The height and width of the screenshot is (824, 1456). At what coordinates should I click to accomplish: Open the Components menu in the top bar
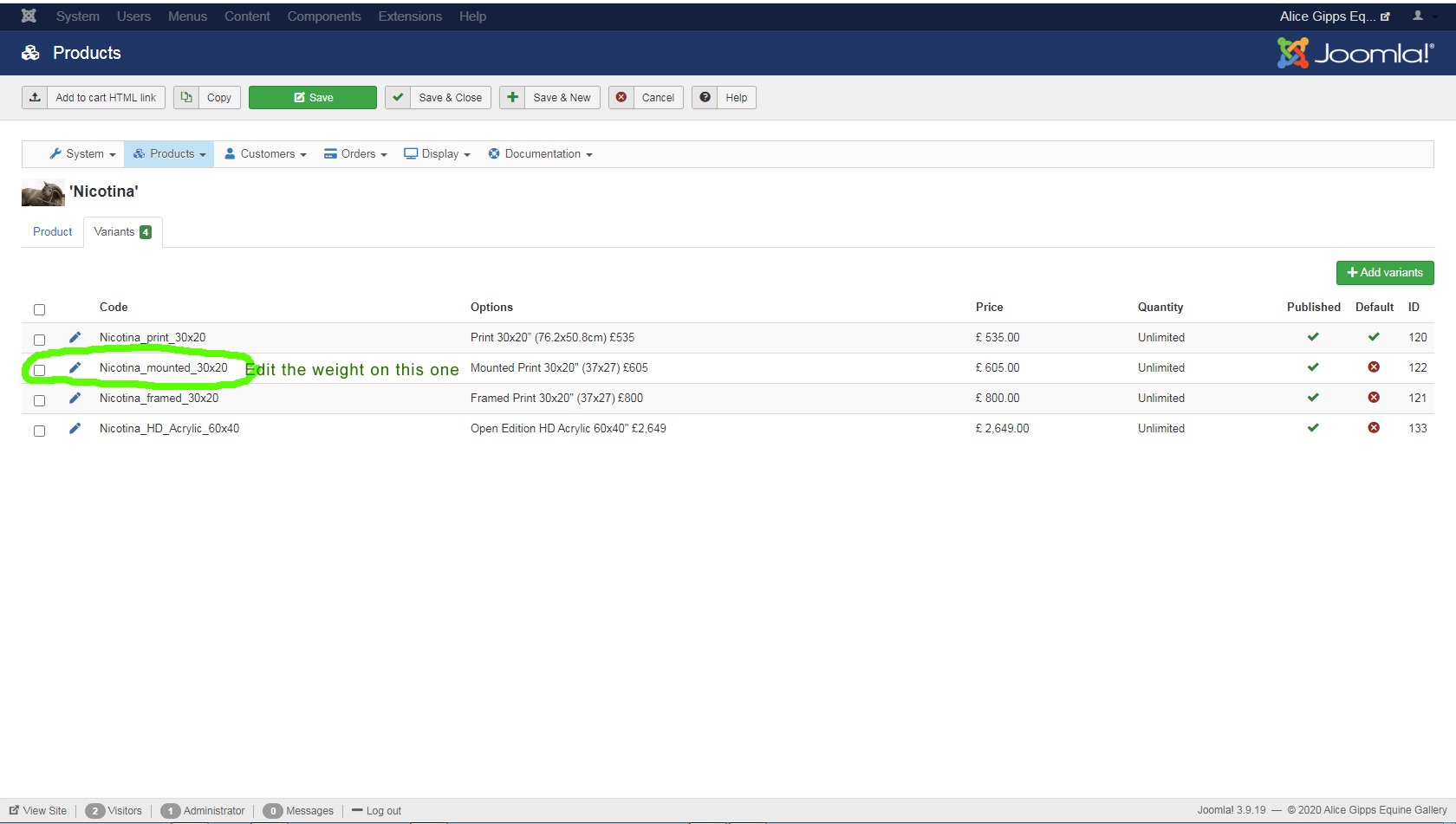click(324, 16)
